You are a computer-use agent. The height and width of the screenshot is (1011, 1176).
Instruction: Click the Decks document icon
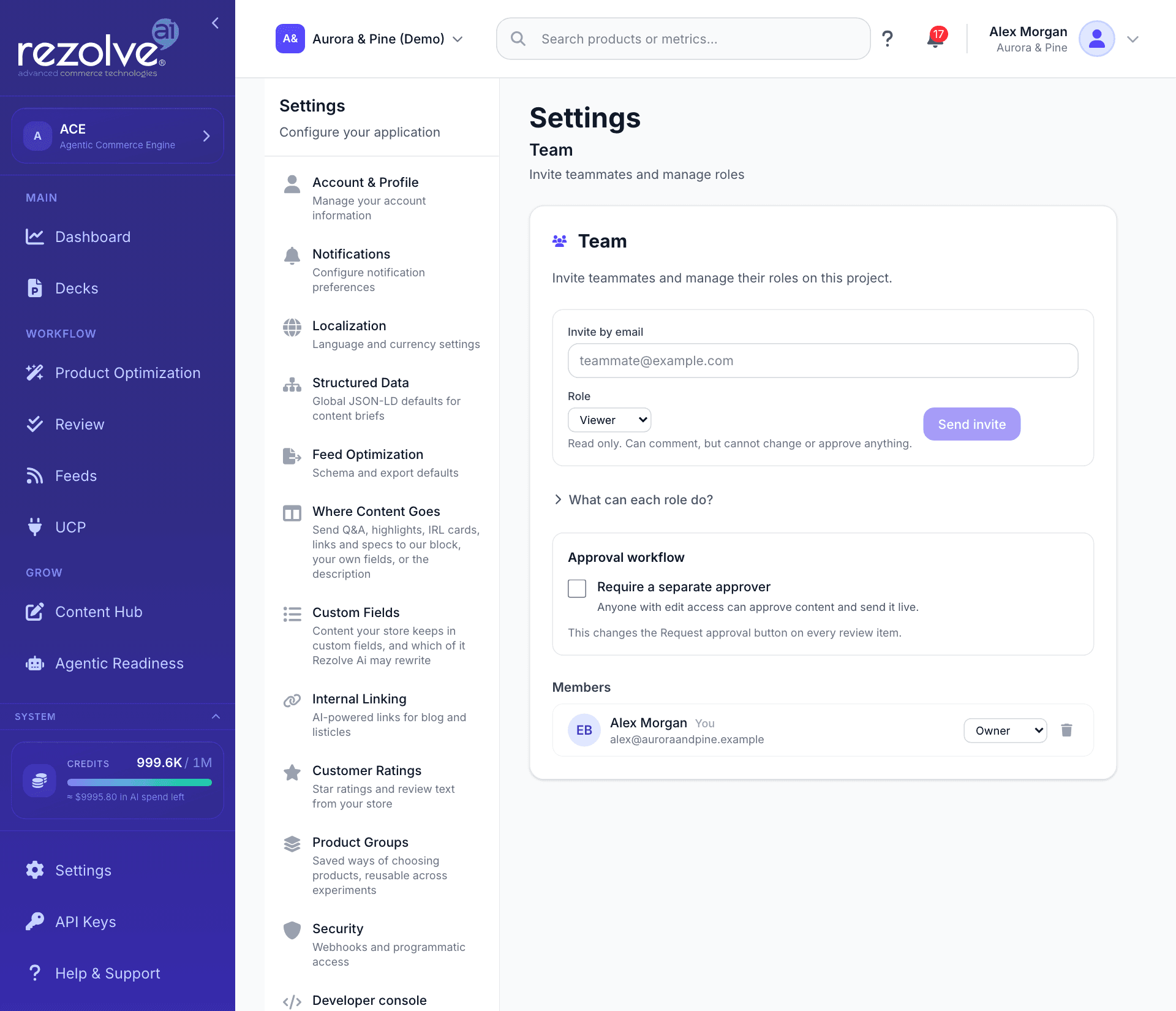pos(35,288)
